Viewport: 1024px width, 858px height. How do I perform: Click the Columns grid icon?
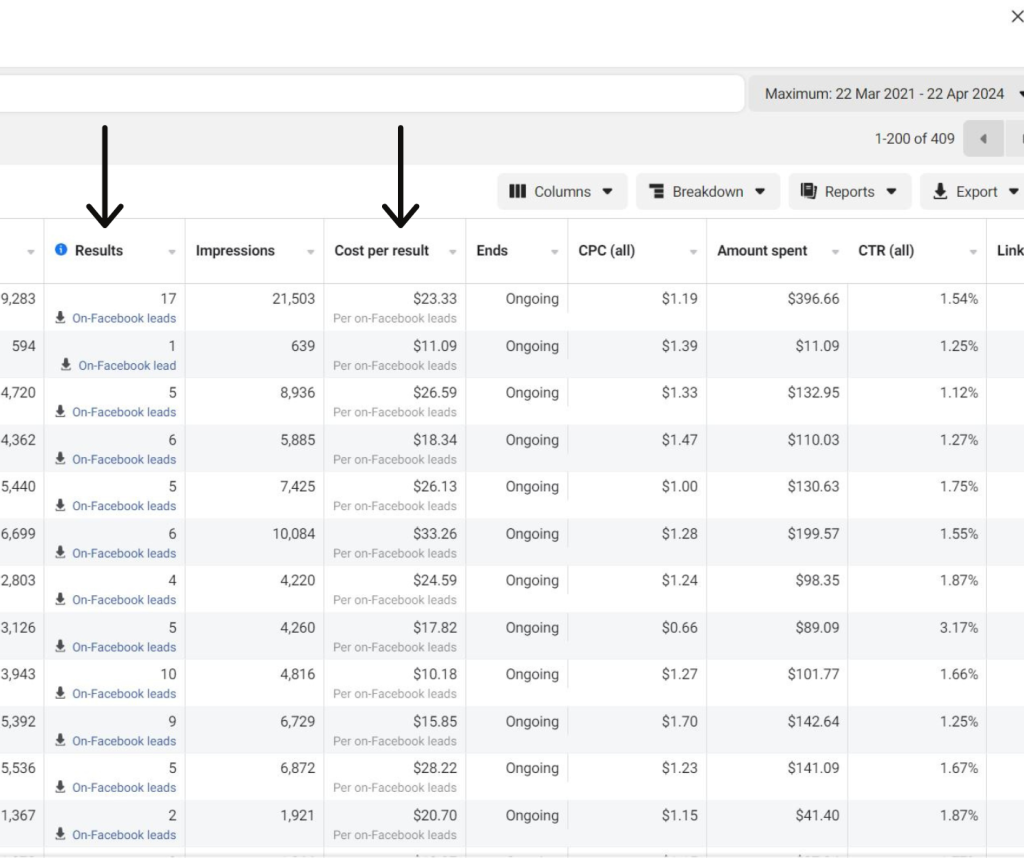pyautogui.click(x=517, y=192)
